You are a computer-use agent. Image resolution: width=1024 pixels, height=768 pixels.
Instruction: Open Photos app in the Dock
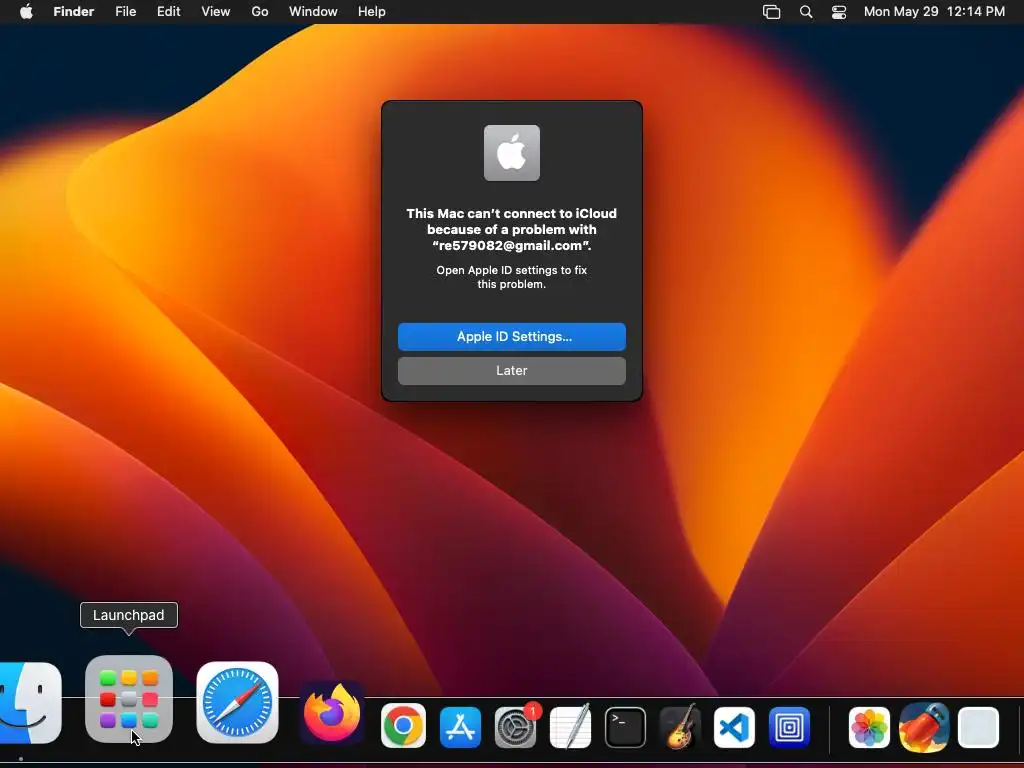[869, 727]
